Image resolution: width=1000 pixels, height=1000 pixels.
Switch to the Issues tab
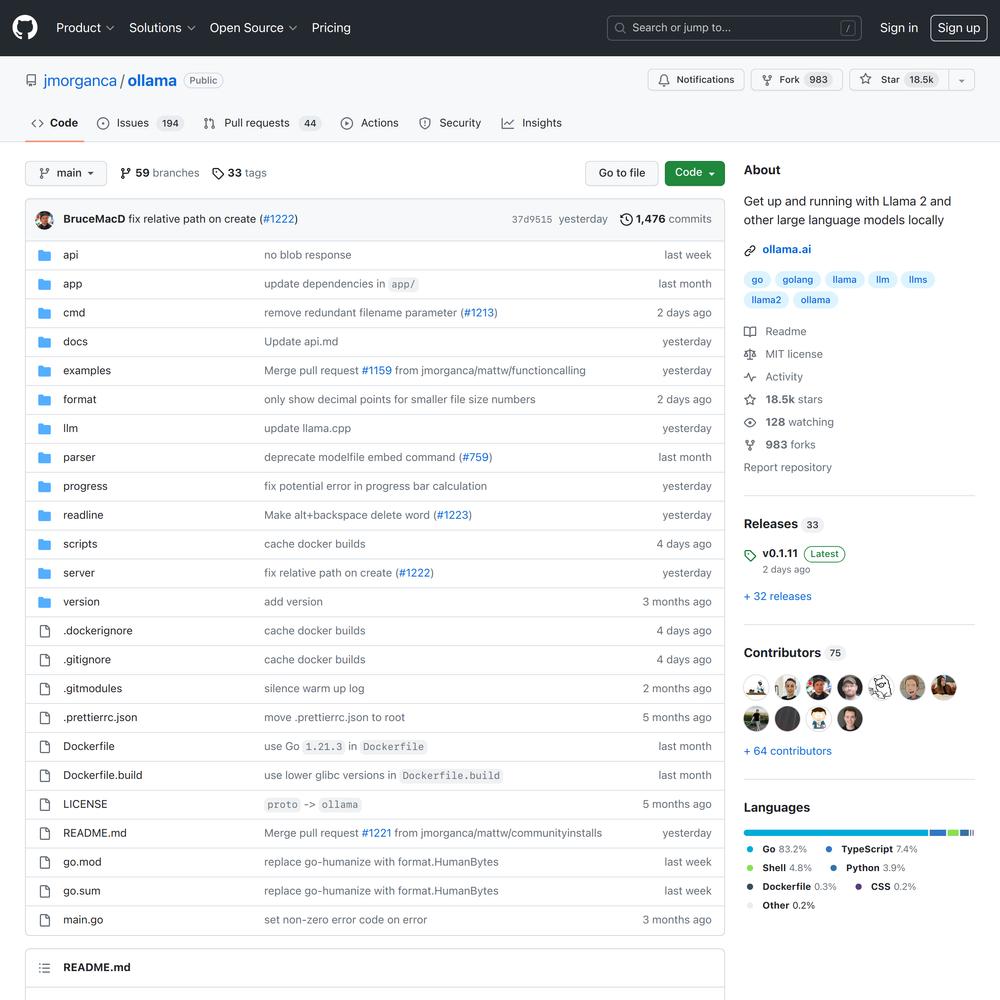(140, 123)
